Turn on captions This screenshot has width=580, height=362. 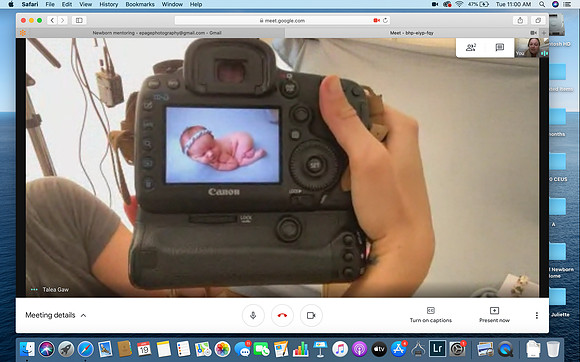tap(431, 315)
